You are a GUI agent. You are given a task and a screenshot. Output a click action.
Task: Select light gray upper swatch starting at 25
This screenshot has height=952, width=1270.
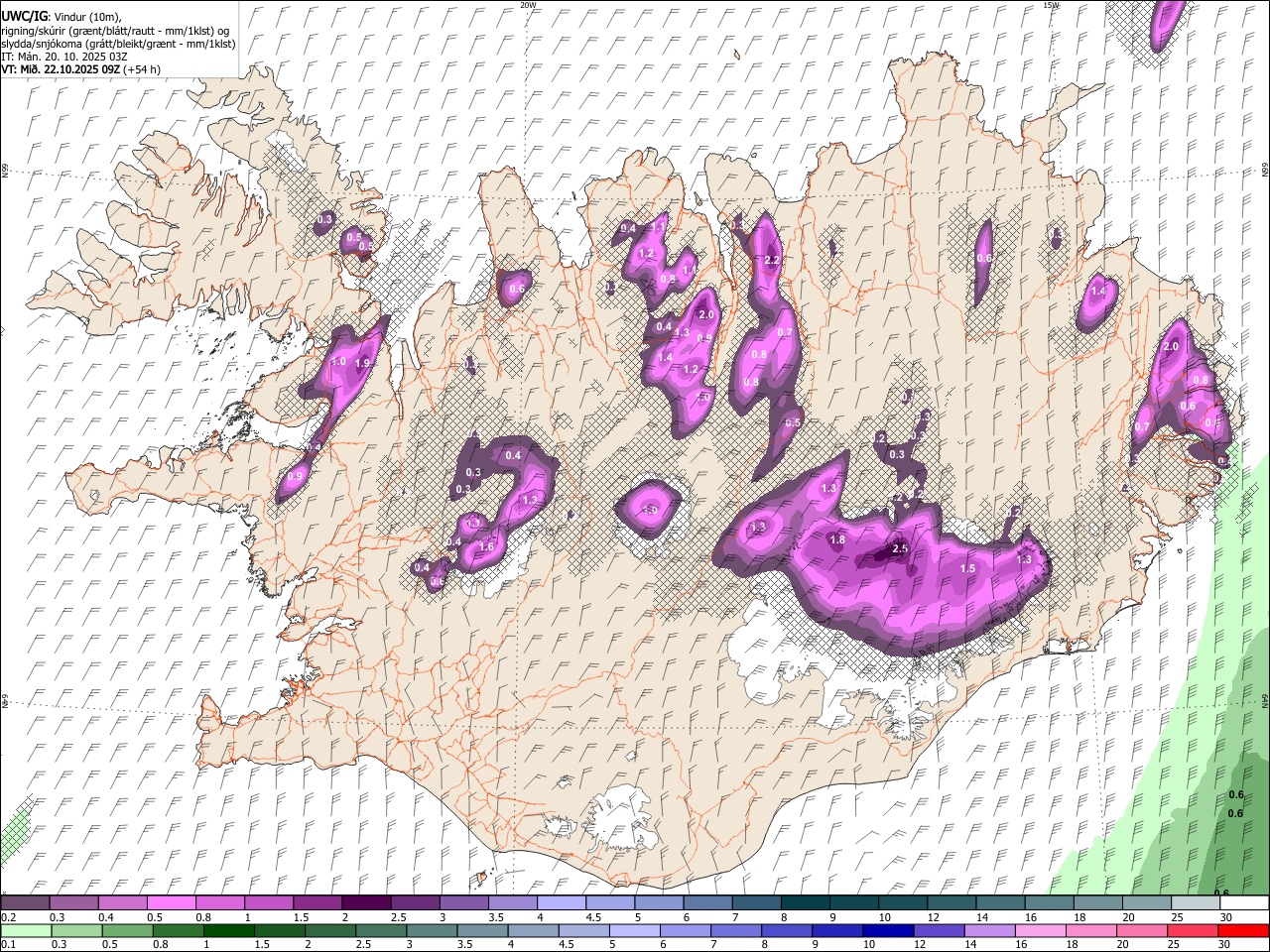[x=1195, y=903]
